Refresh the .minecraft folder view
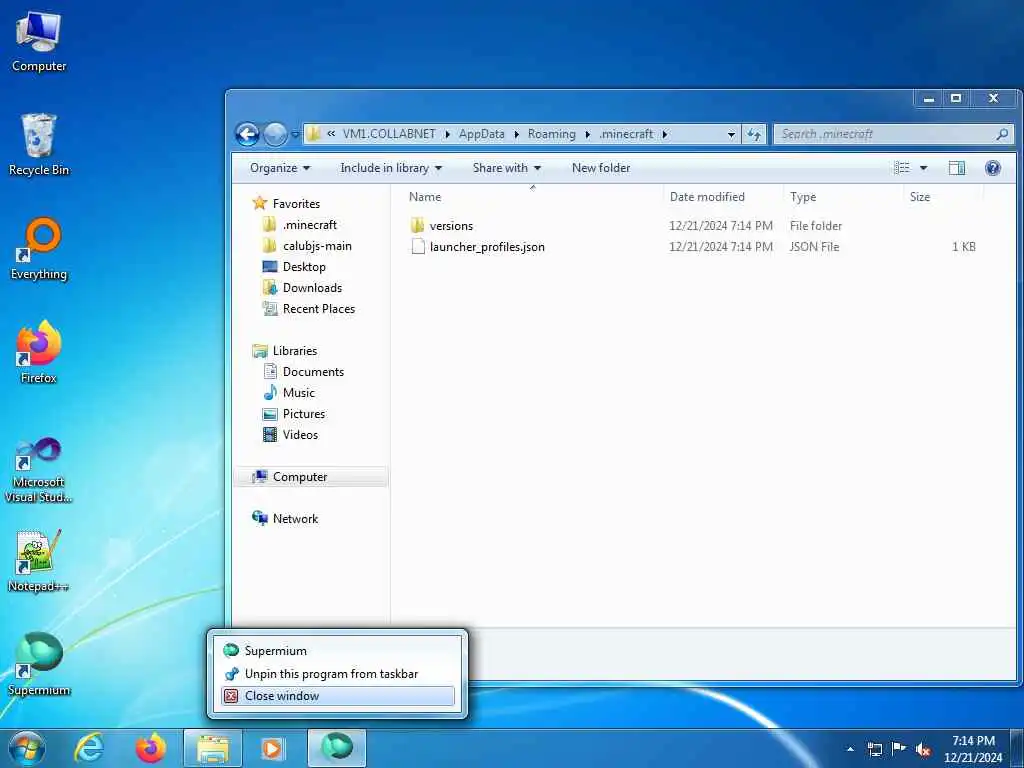 (754, 135)
